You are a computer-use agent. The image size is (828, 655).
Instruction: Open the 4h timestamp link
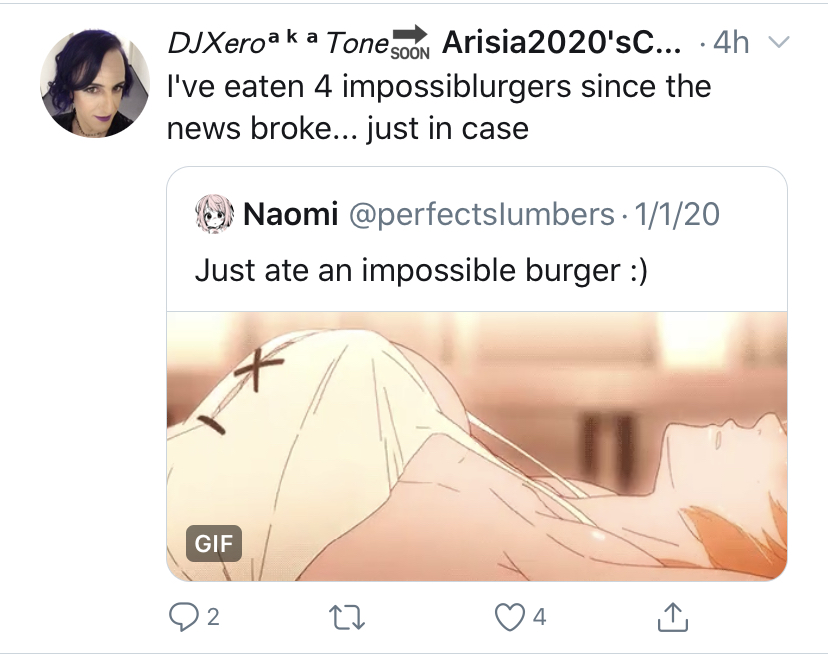[x=731, y=42]
